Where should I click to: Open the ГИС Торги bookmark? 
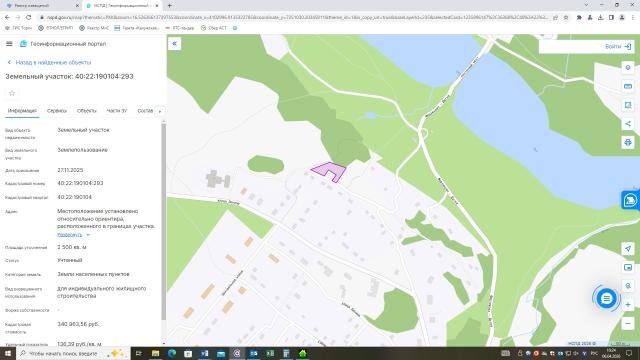point(18,28)
